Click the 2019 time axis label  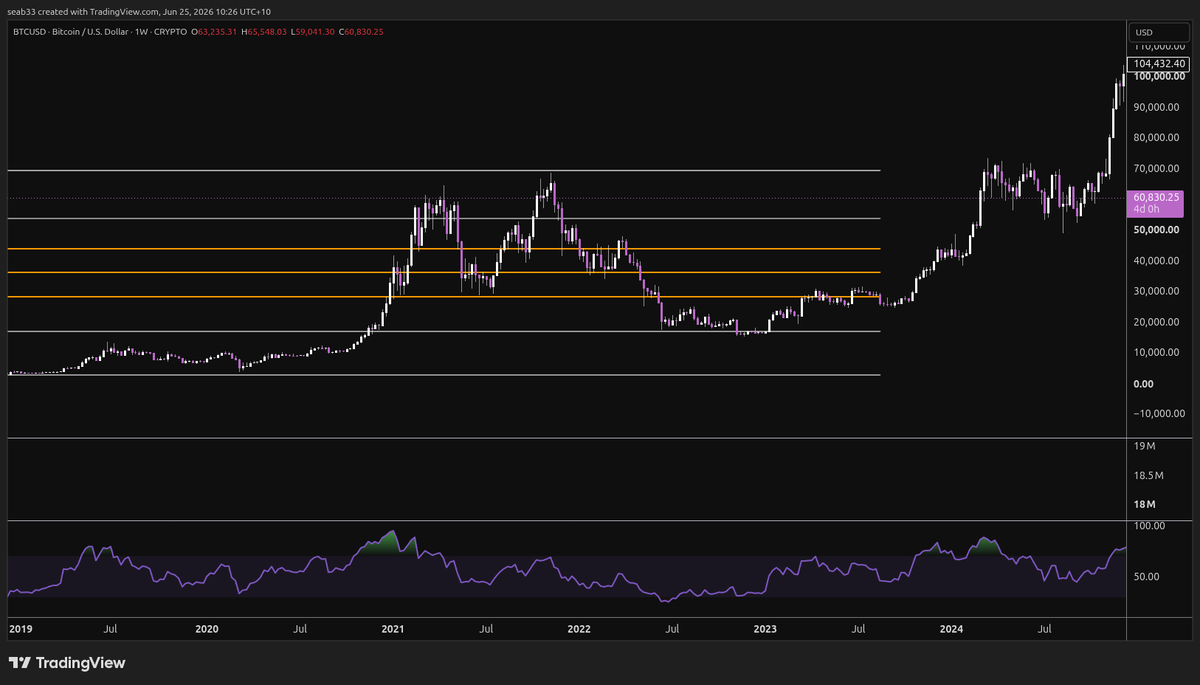tap(21, 630)
